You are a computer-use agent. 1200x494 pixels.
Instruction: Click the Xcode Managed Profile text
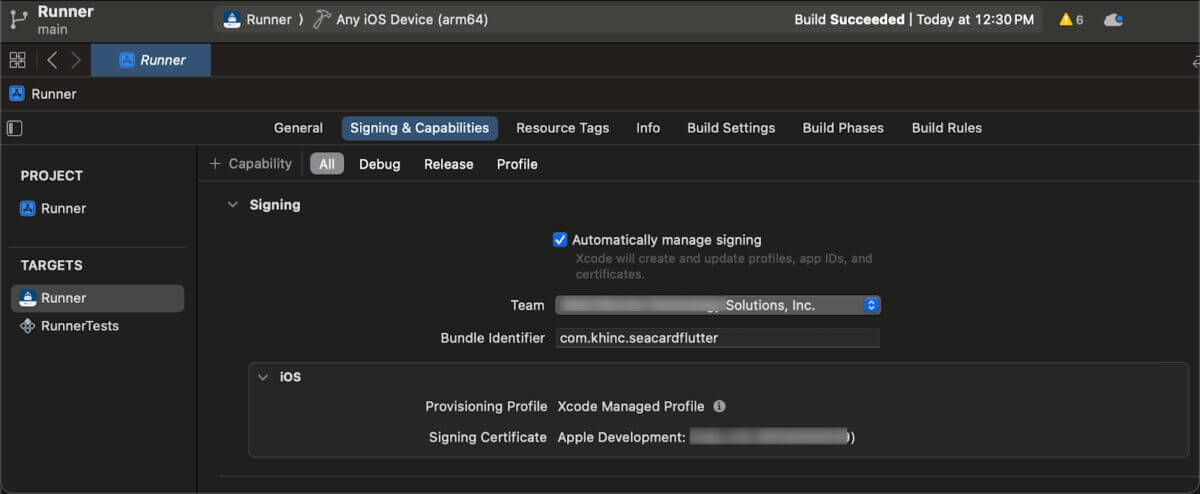(631, 407)
